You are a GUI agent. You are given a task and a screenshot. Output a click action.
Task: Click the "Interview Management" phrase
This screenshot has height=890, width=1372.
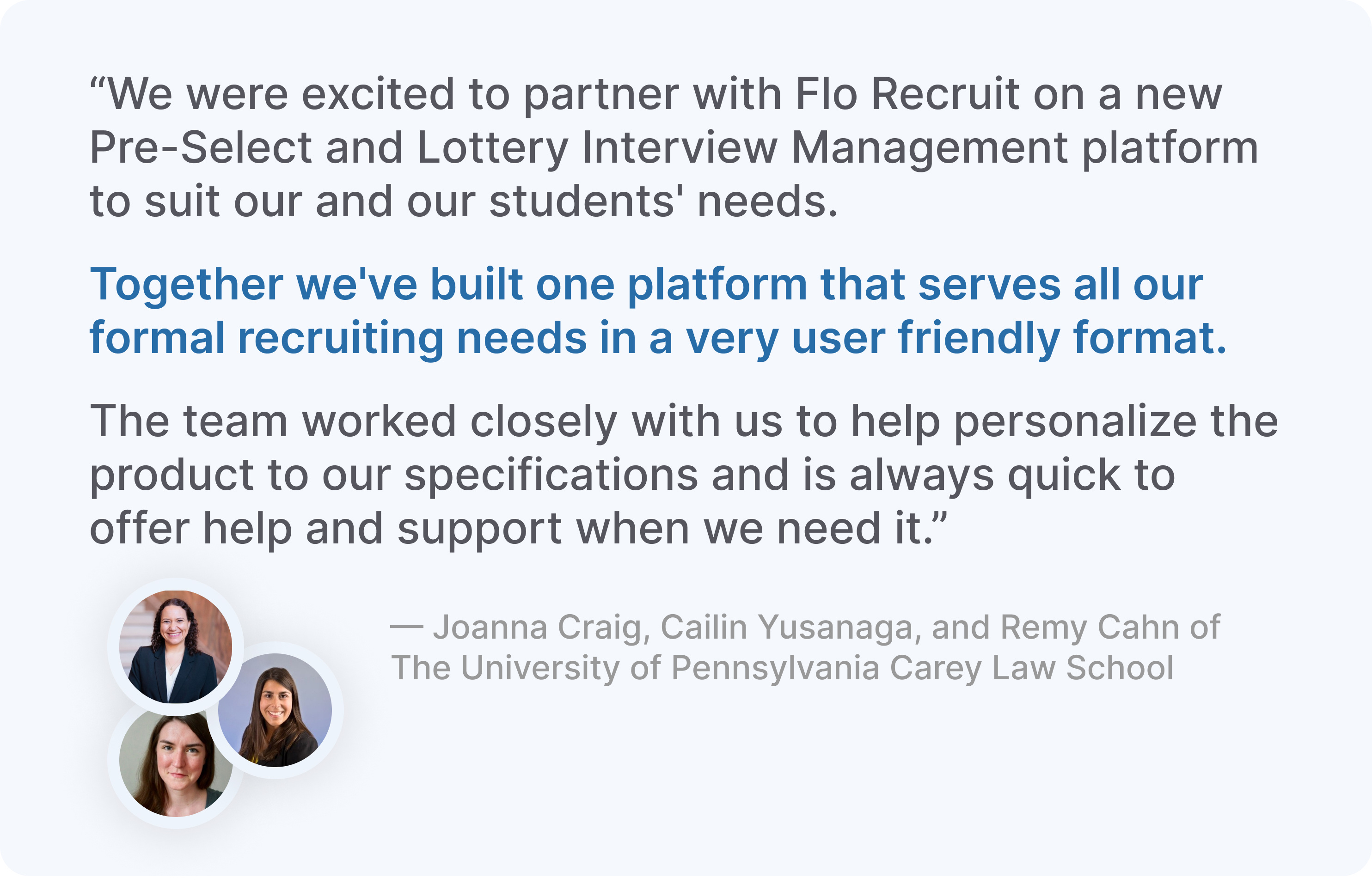[x=824, y=147]
